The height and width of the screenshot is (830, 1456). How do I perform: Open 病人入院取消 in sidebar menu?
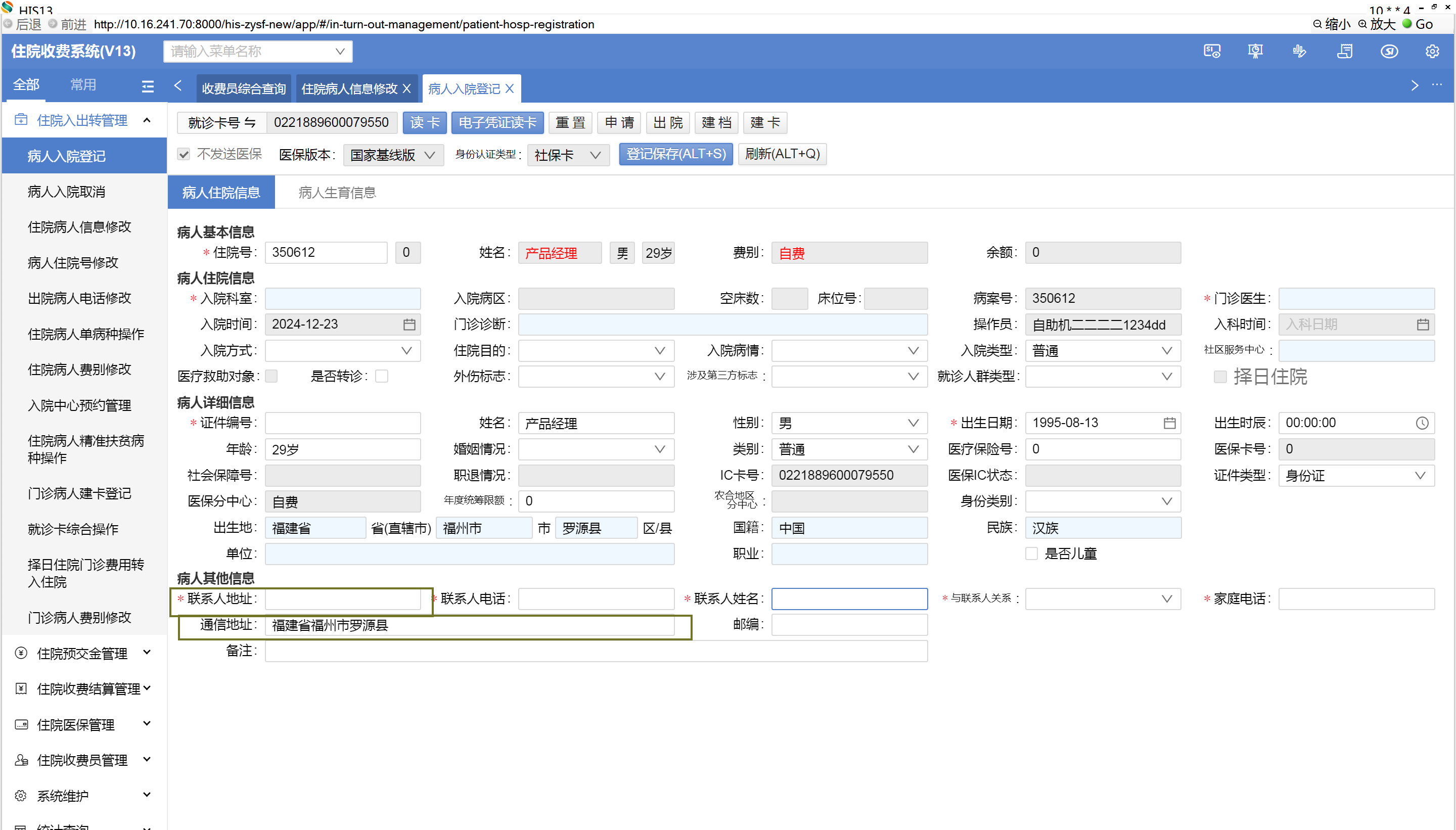(66, 192)
